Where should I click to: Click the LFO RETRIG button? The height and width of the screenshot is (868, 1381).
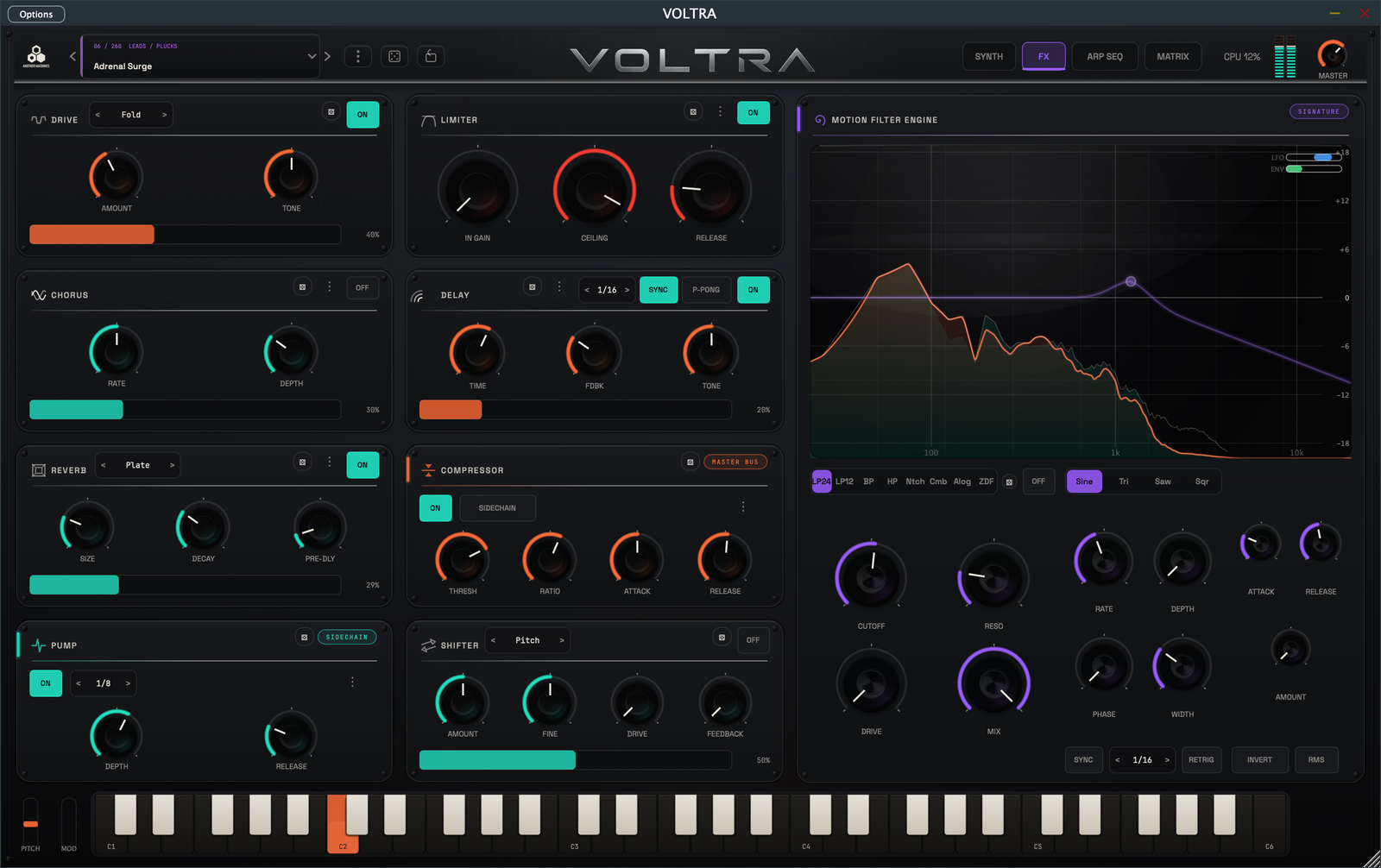point(1201,760)
